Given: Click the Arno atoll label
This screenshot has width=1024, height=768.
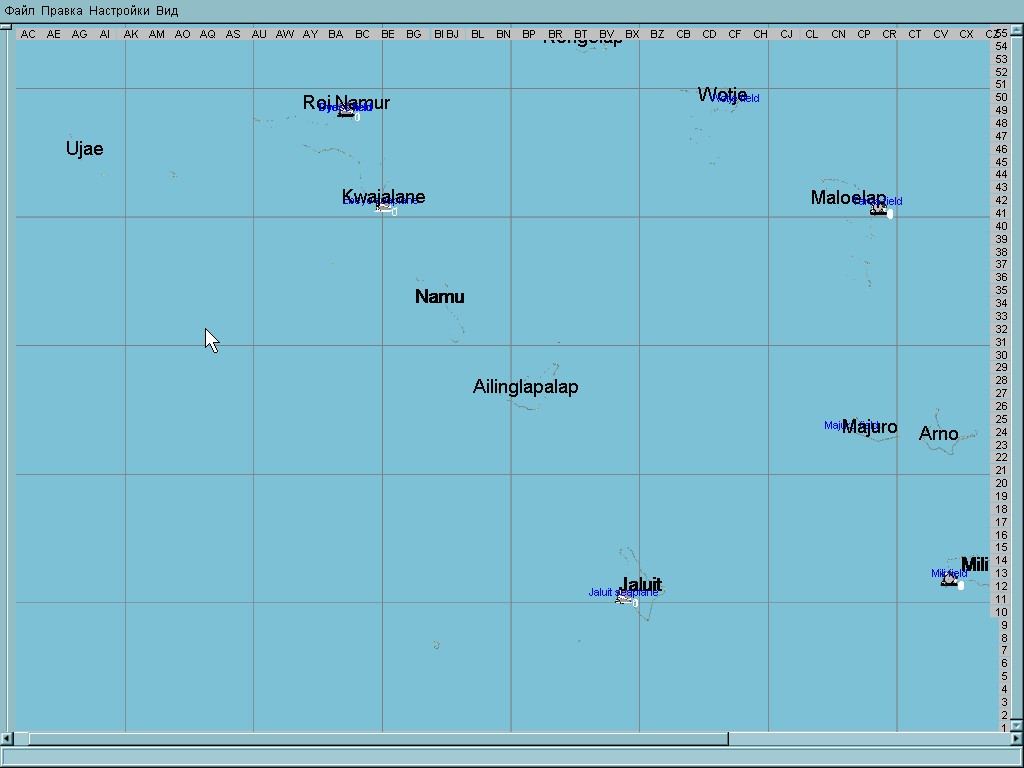Looking at the screenshot, I should click(938, 434).
